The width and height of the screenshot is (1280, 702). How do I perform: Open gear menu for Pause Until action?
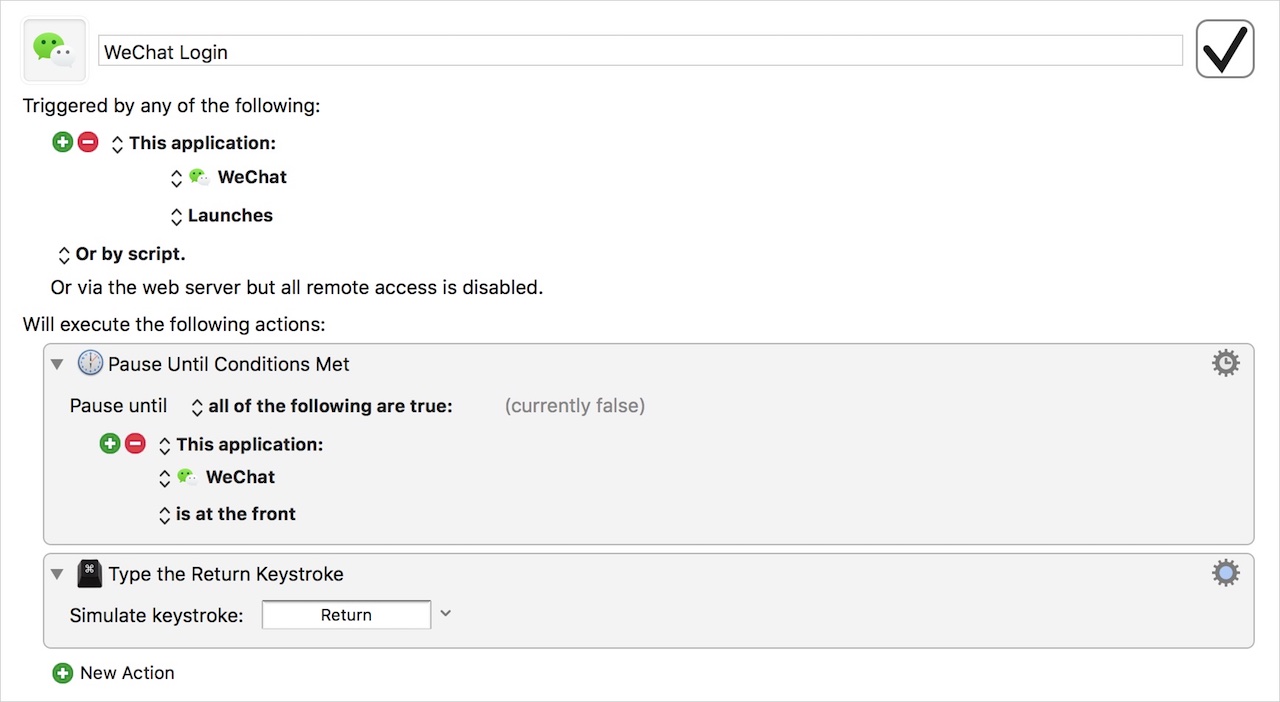click(1225, 363)
